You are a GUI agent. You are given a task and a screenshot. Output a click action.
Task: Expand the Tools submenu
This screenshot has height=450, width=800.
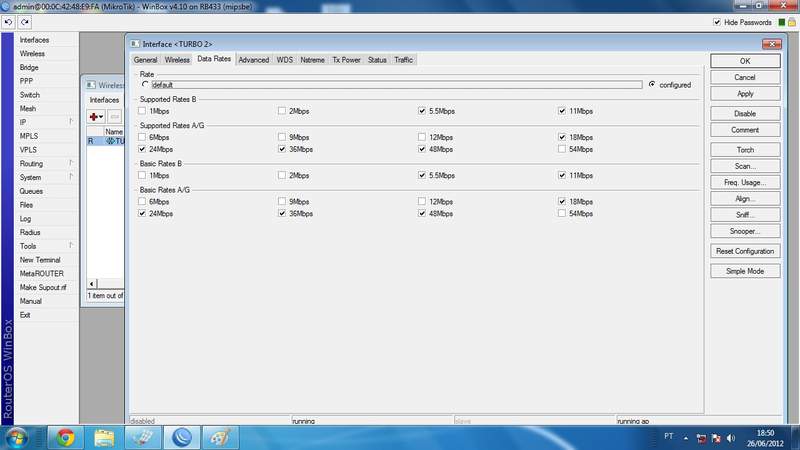point(71,245)
